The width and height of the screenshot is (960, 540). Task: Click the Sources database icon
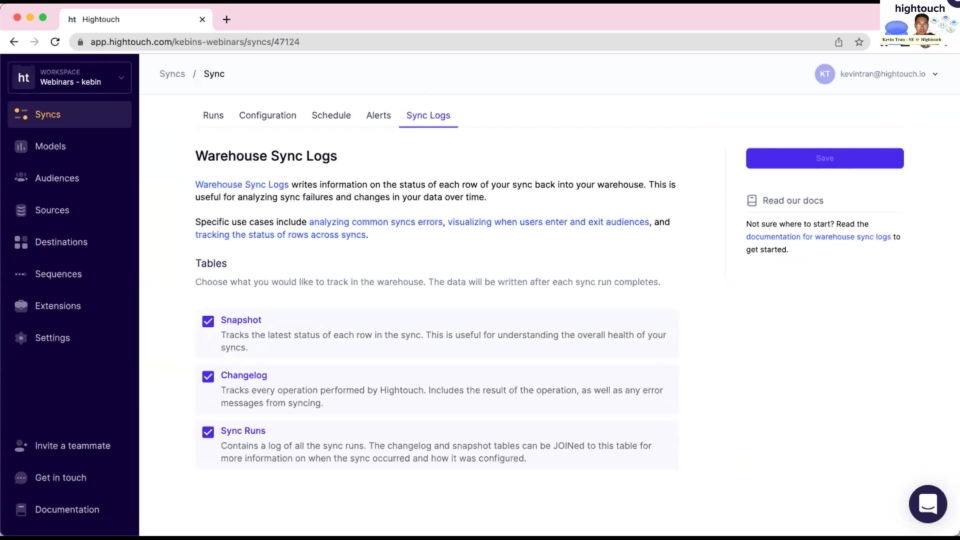(21, 210)
